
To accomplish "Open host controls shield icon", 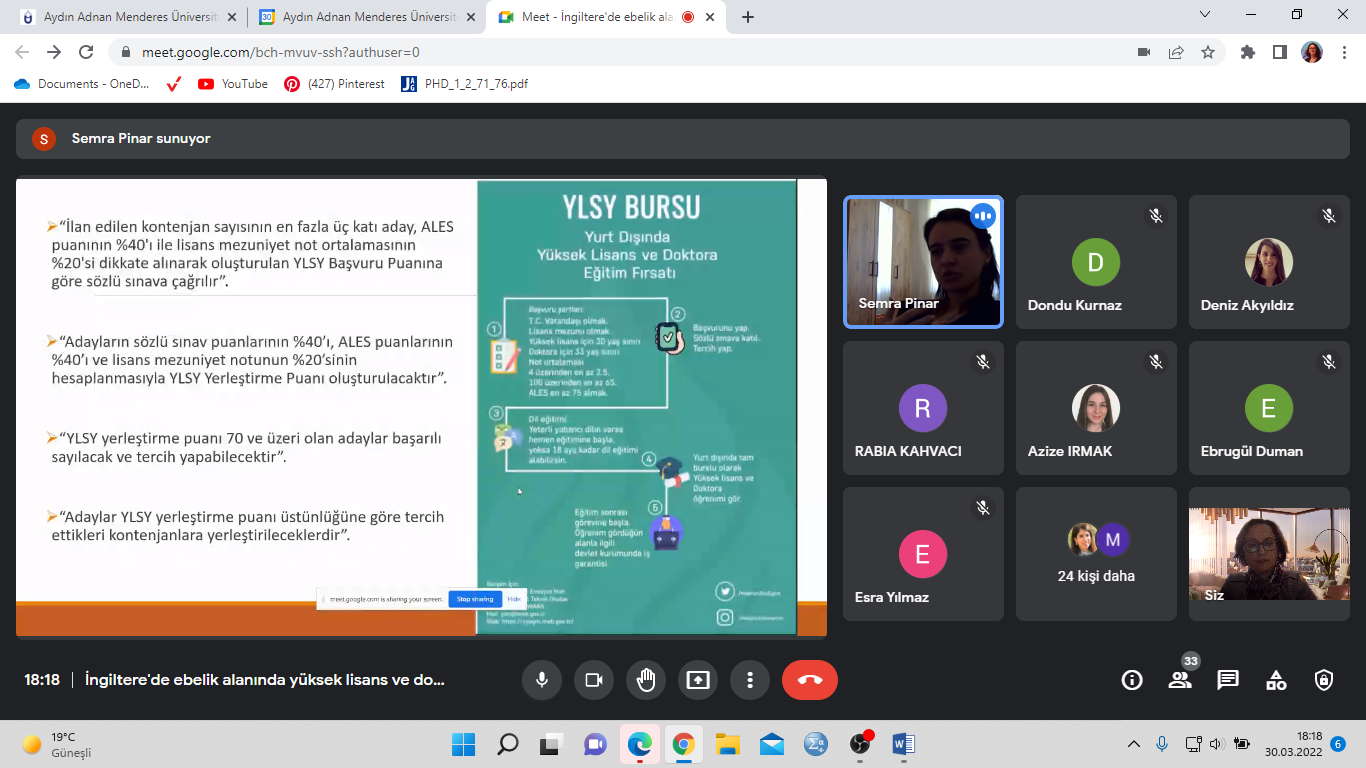I will click(1324, 680).
